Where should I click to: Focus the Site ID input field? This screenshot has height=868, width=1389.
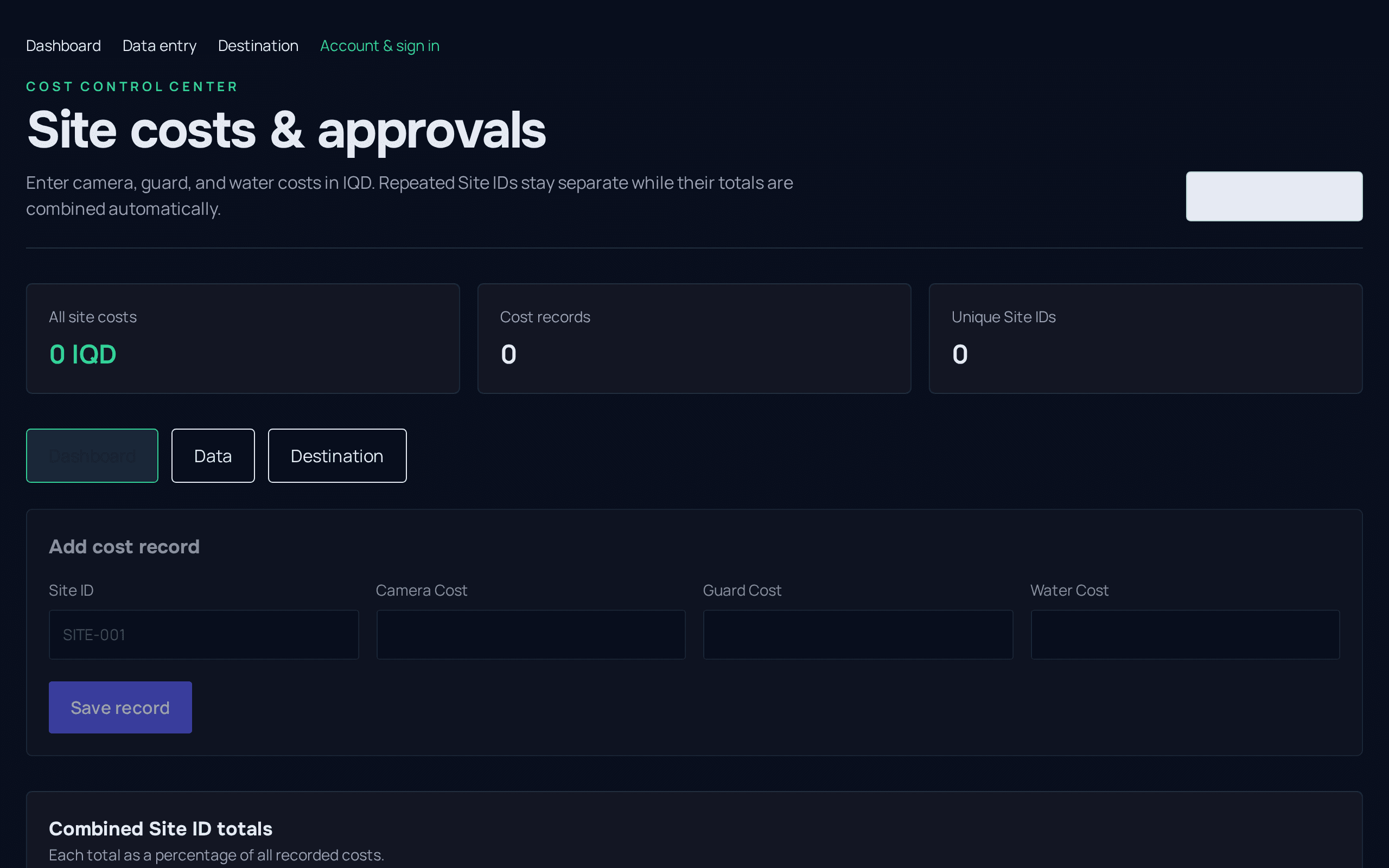point(204,634)
